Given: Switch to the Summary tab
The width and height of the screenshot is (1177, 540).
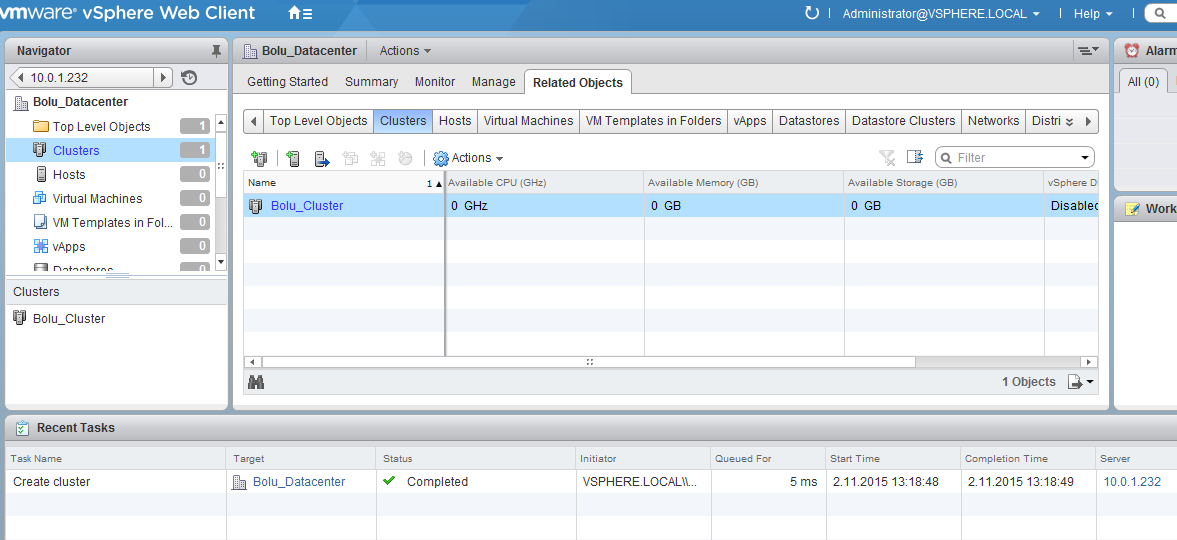Looking at the screenshot, I should point(372,82).
